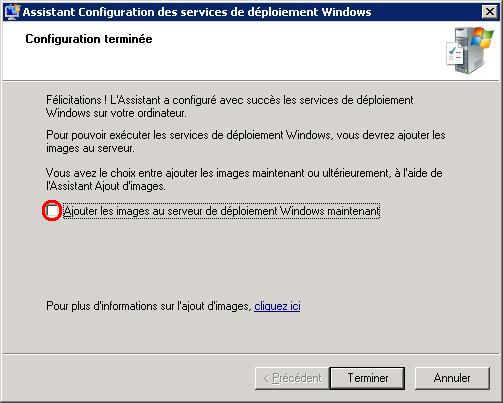This screenshot has width=503, height=403.
Task: Click the 'Pour plus d'informations' text
Action: [149, 306]
